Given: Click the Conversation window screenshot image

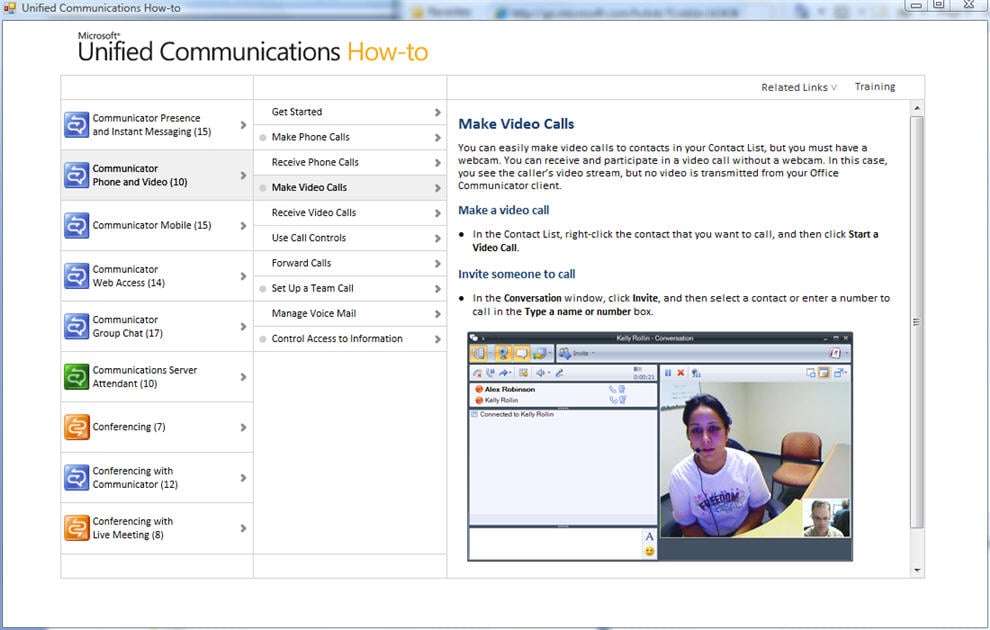Looking at the screenshot, I should click(660, 446).
